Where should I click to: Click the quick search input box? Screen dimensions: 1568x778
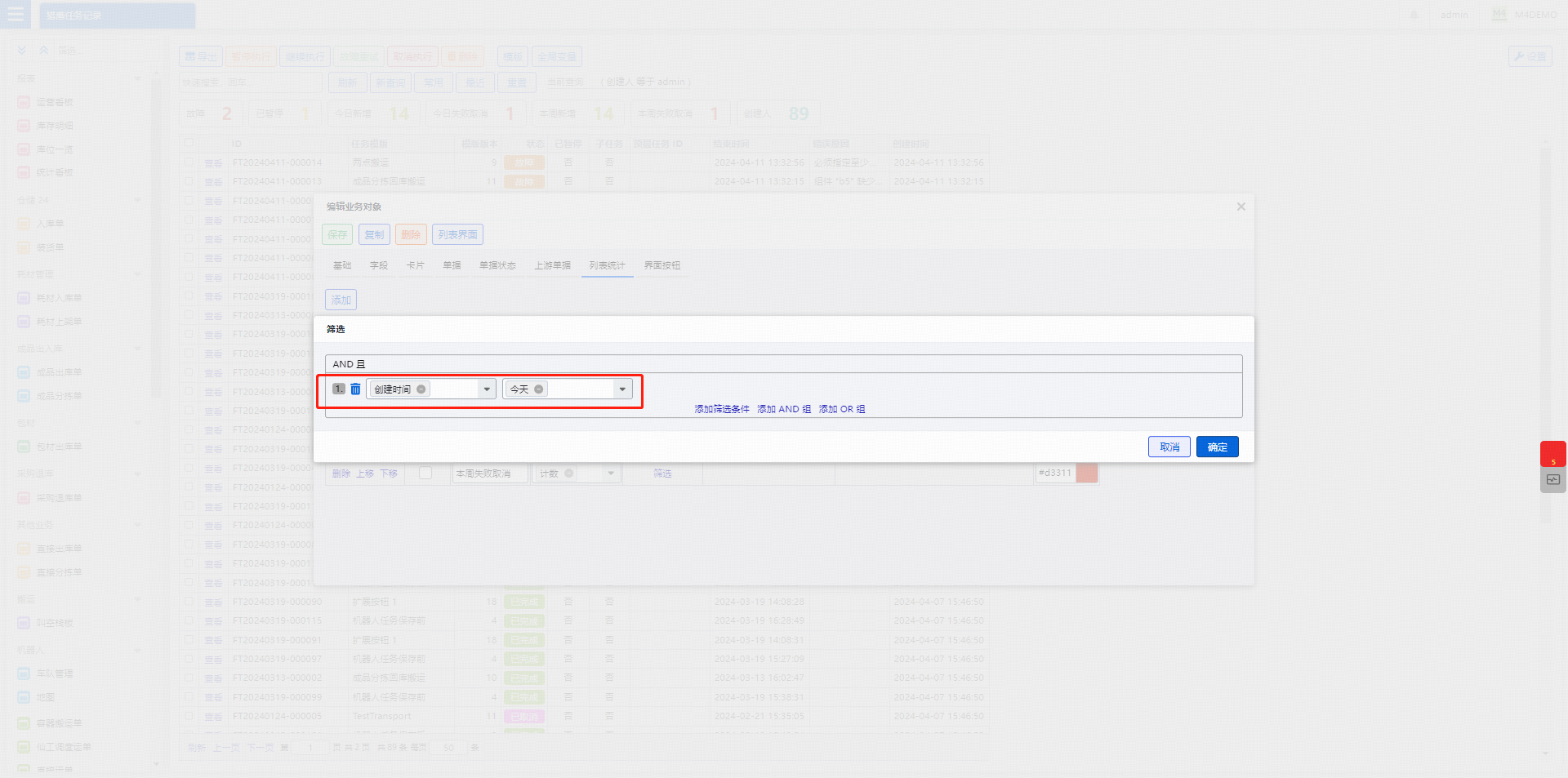(250, 82)
